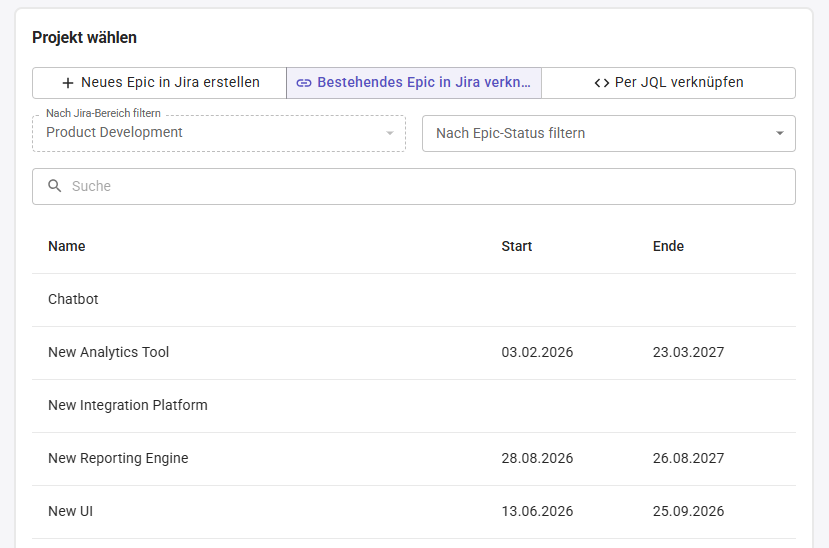Screen dimensions: 829x548
Task: Open the Nach Epic-Status filtern dropdown
Action: coord(609,133)
